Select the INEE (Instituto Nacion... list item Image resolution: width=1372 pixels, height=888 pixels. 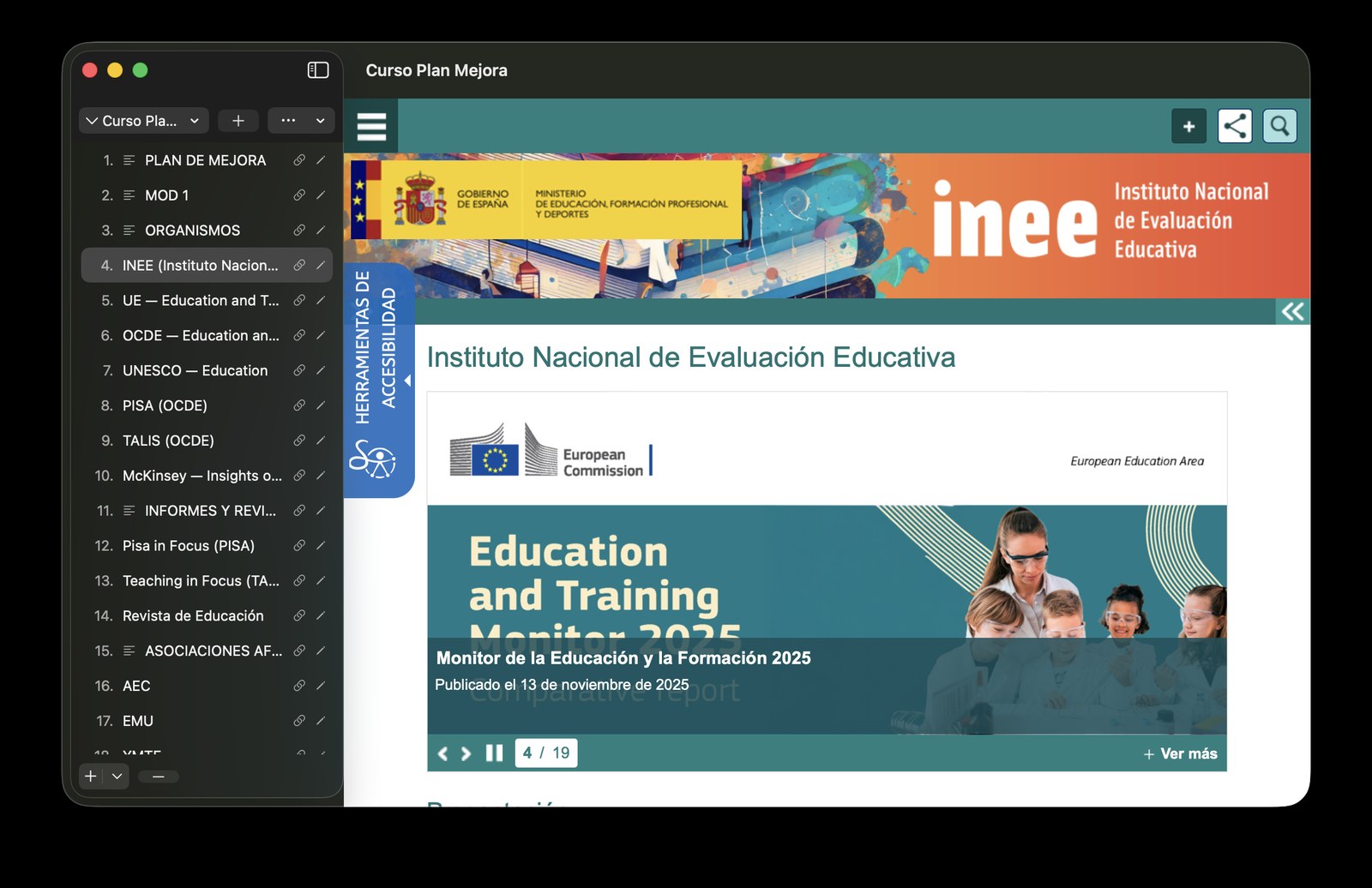click(x=206, y=266)
